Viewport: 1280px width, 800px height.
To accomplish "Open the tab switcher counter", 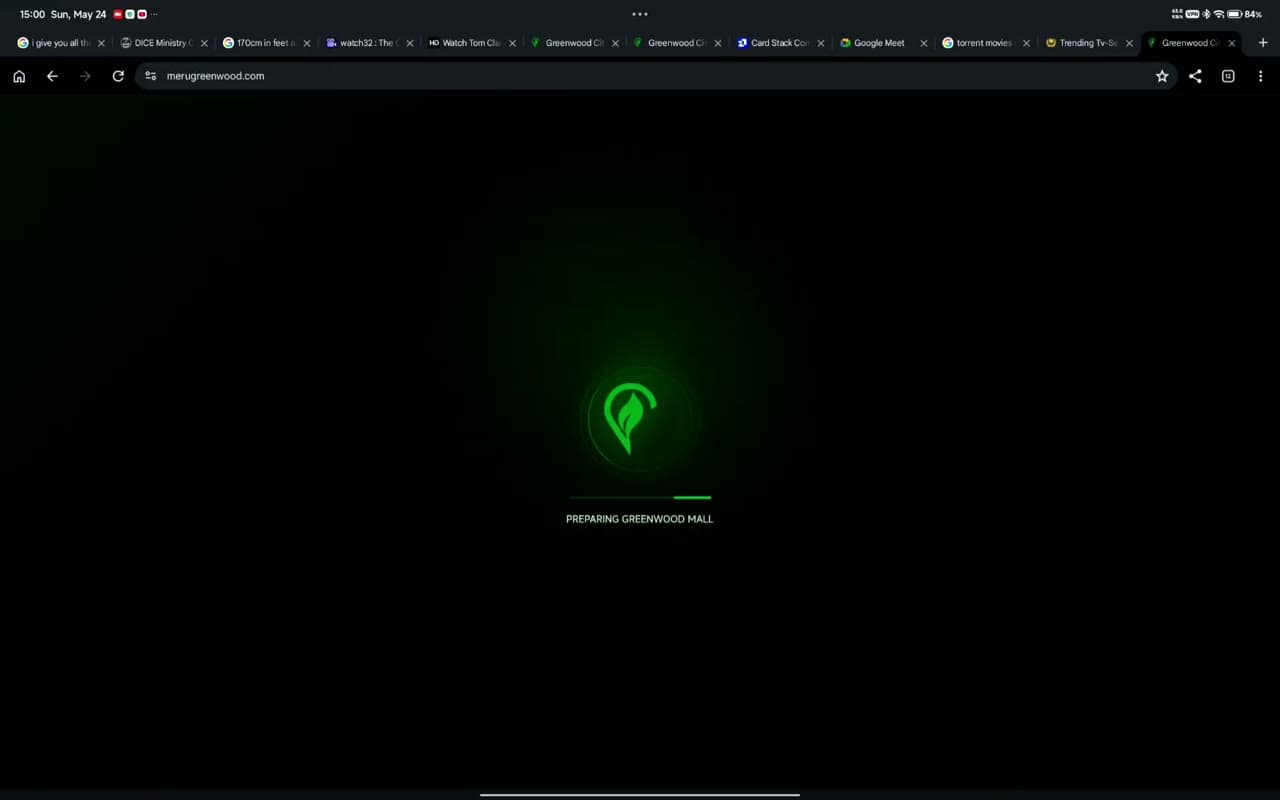I will tap(1228, 76).
